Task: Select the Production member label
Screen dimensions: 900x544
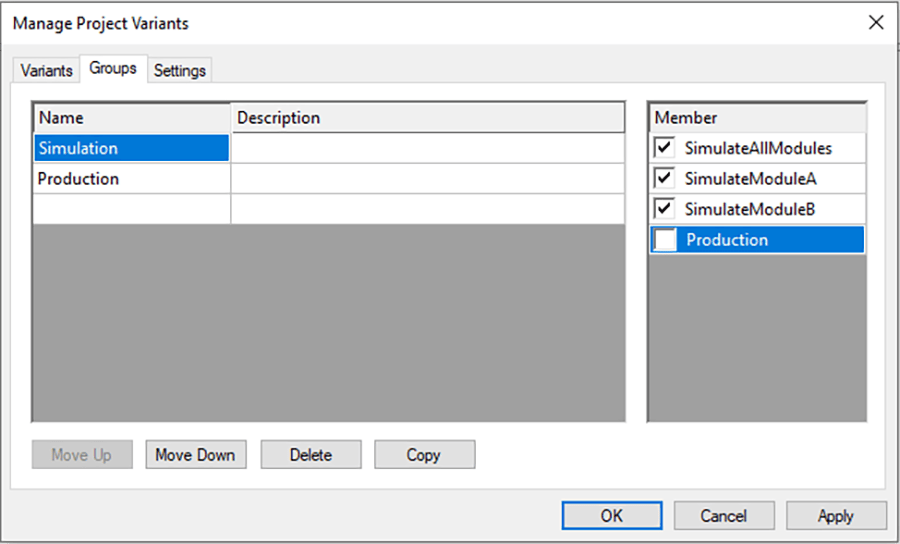Action: pos(727,240)
